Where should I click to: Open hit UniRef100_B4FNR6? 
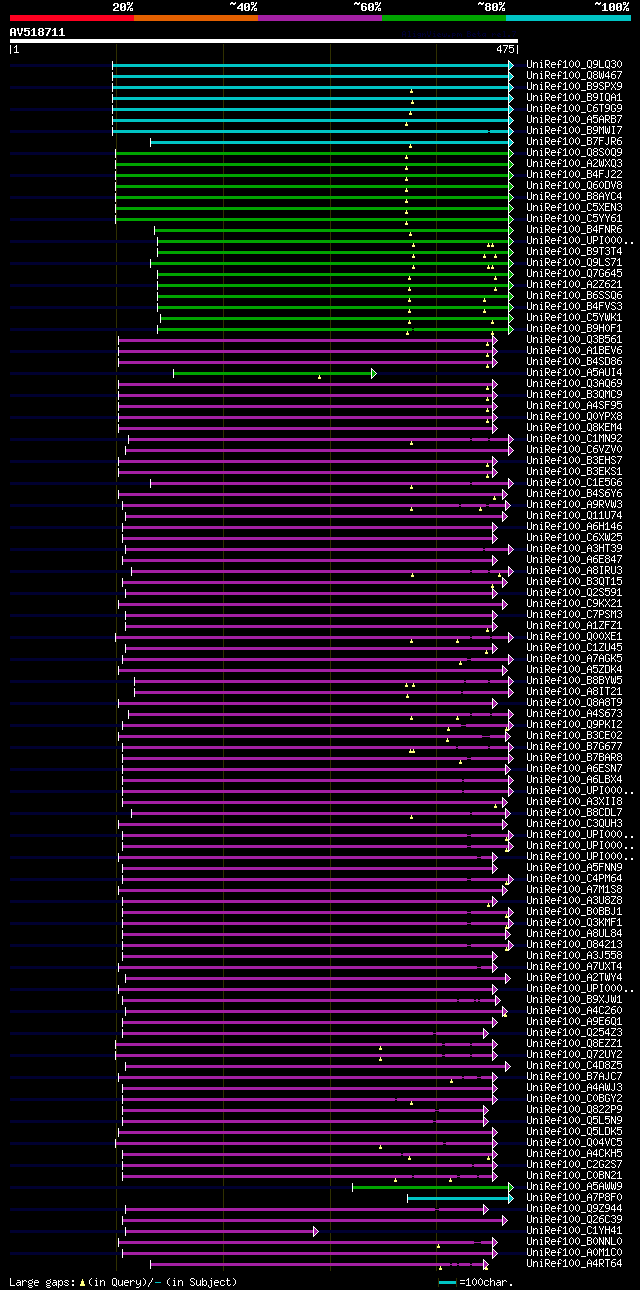point(574,230)
